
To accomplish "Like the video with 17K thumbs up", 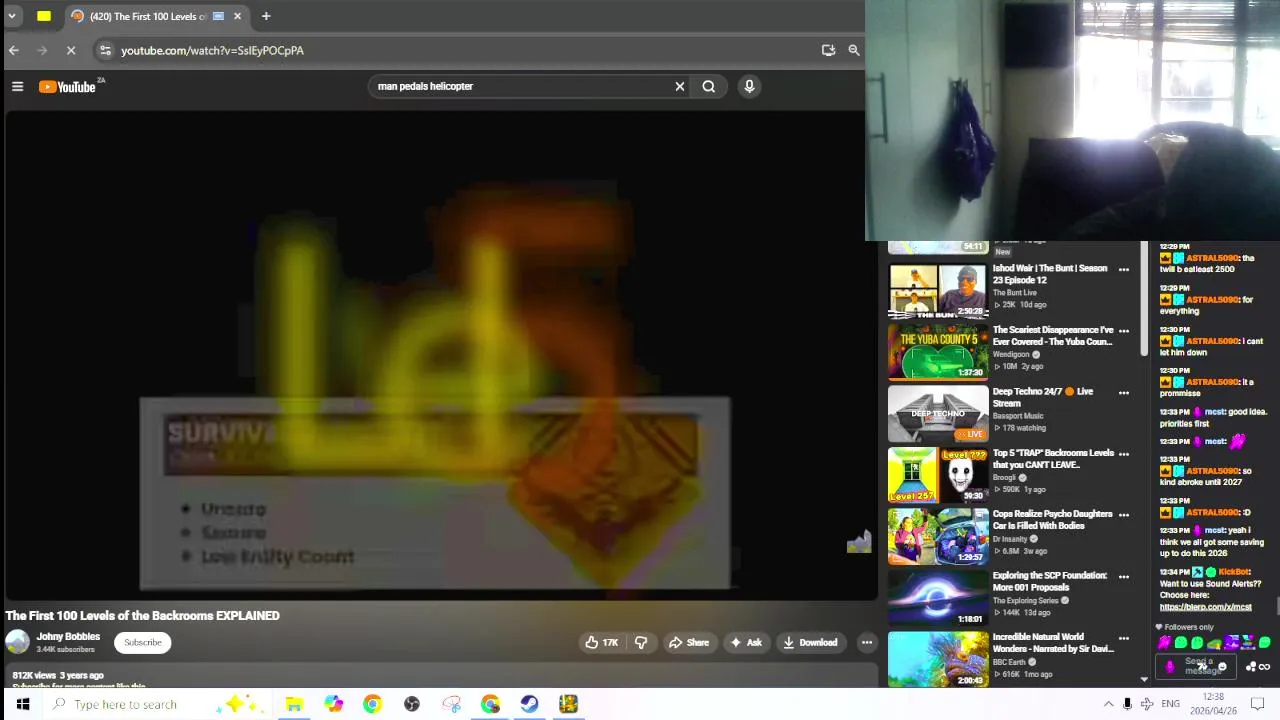I will click(x=602, y=643).
